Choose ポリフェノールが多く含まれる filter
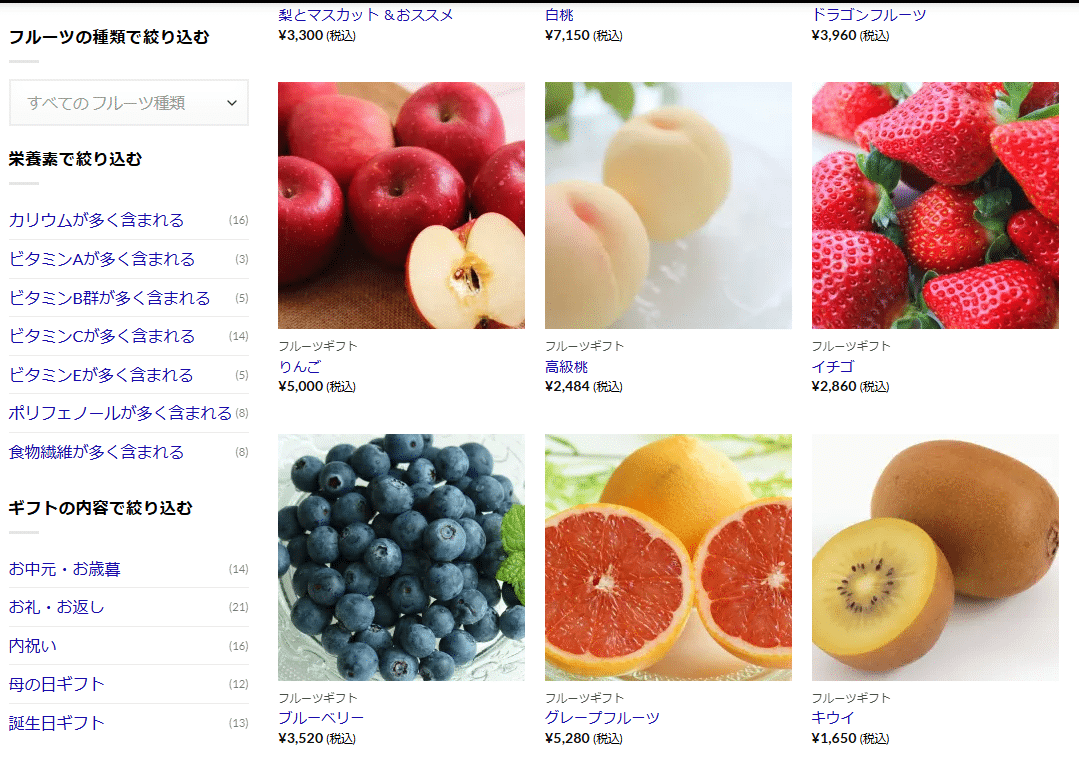 [120, 413]
